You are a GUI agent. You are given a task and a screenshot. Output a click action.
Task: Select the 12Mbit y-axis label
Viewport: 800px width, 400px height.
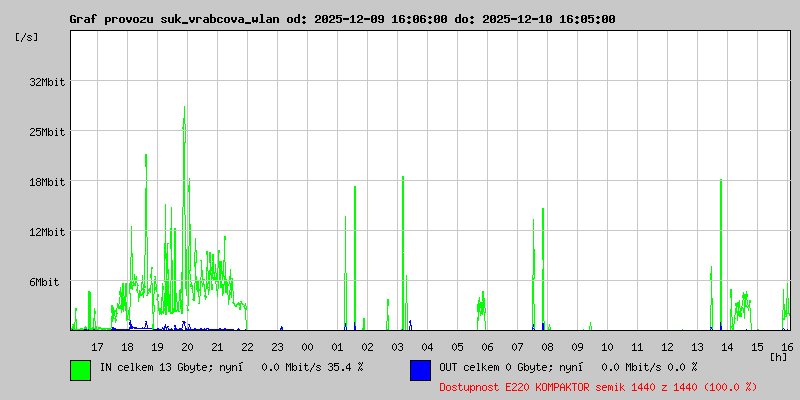[47, 232]
